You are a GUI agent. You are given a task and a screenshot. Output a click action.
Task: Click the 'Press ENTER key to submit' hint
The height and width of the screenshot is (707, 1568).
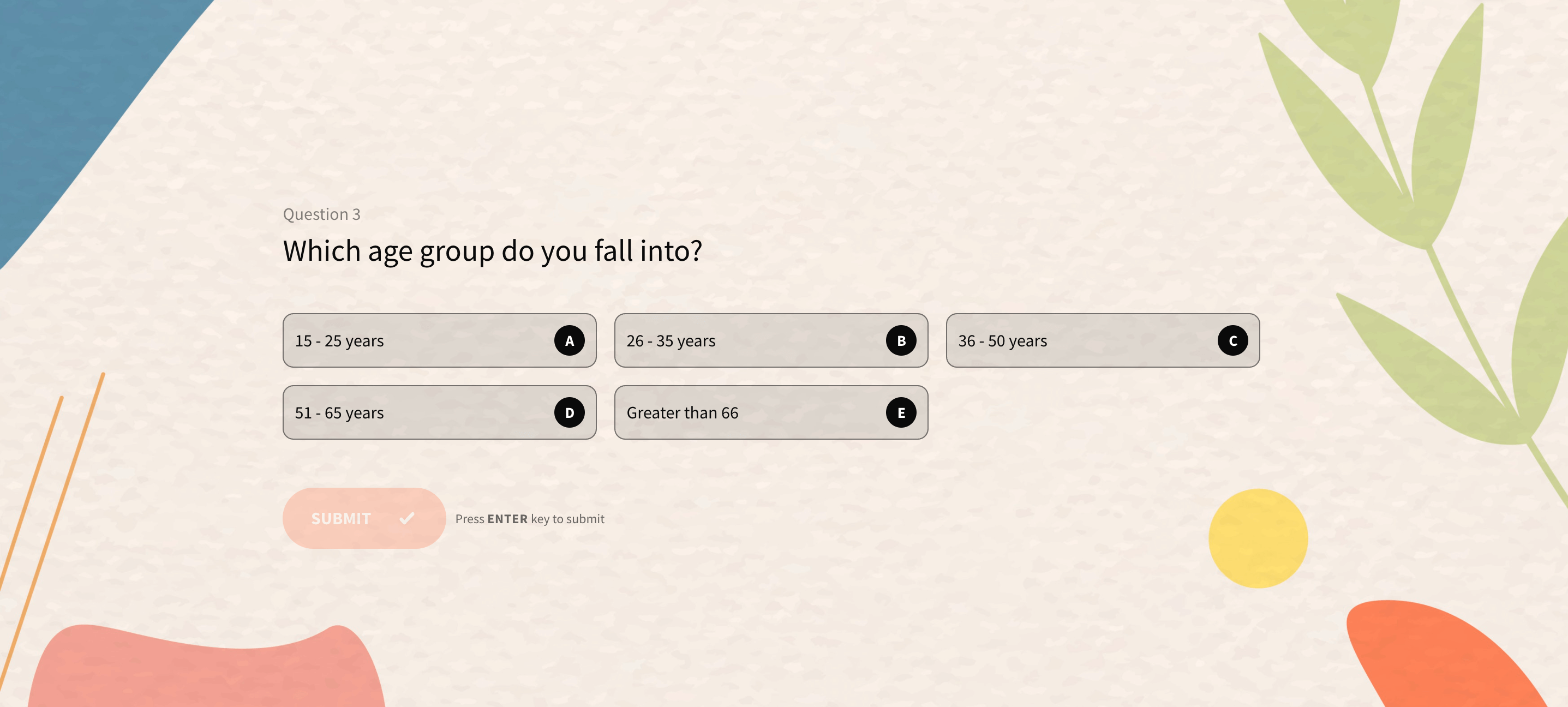[529, 518]
